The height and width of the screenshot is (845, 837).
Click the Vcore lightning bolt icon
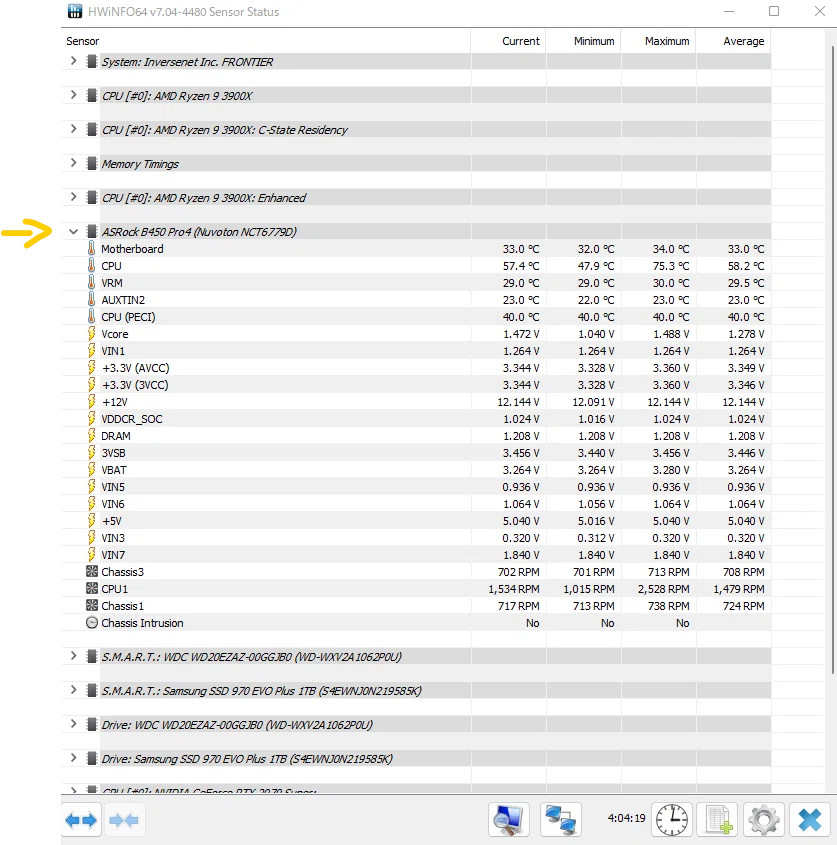pyautogui.click(x=92, y=334)
